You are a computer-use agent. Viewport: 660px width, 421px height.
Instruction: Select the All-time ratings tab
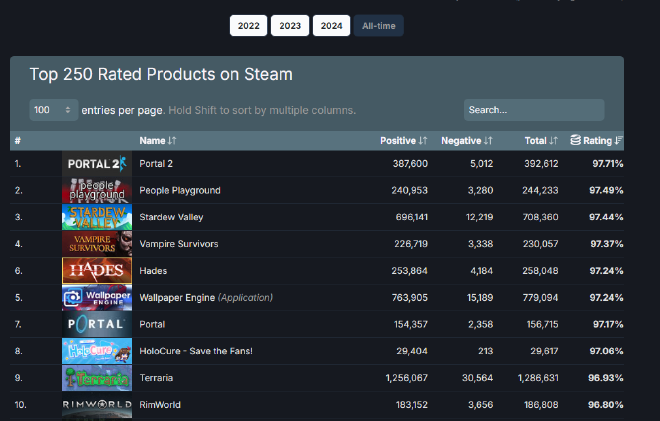coord(378,26)
